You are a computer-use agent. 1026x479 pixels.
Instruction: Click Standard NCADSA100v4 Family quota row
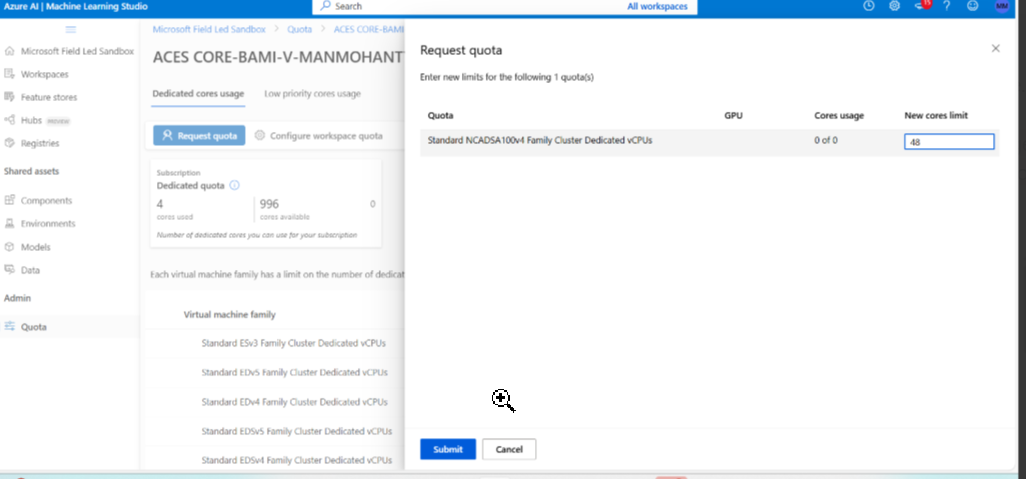point(709,142)
